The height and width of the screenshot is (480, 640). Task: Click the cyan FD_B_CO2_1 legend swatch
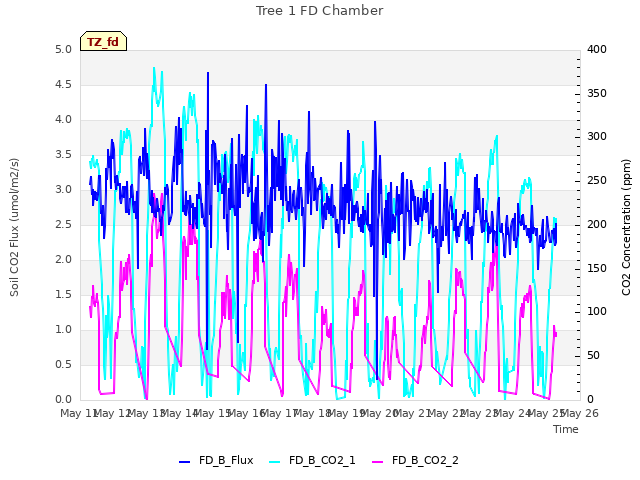[x=275, y=462]
